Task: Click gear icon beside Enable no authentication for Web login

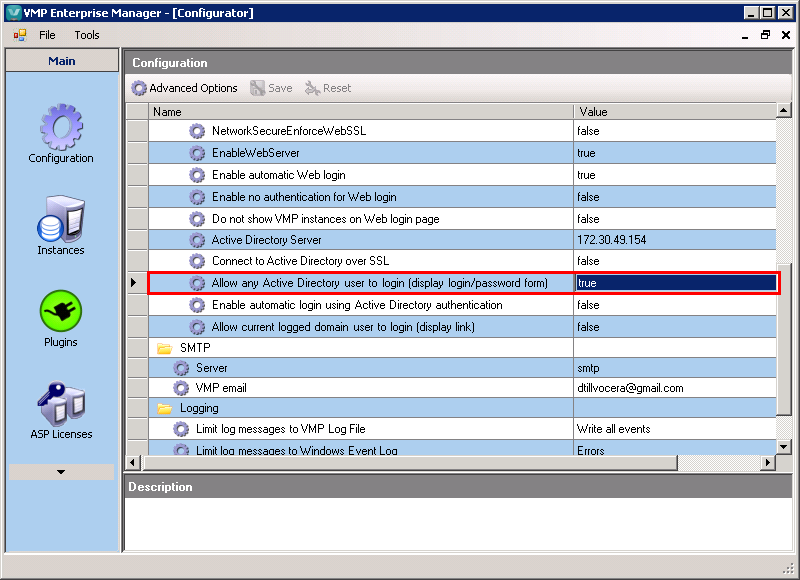Action: (197, 197)
